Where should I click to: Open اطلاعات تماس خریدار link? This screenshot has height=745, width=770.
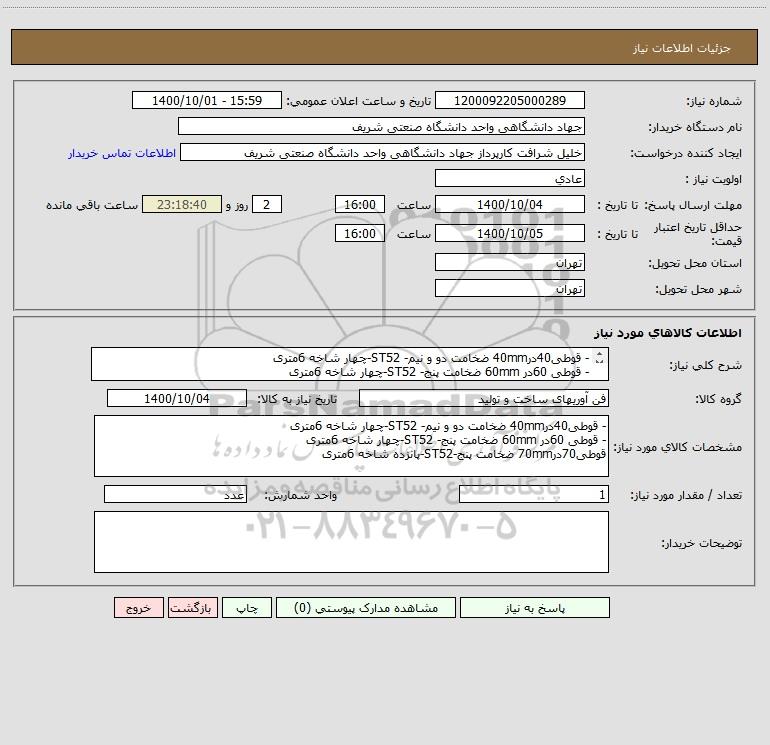(x=122, y=153)
